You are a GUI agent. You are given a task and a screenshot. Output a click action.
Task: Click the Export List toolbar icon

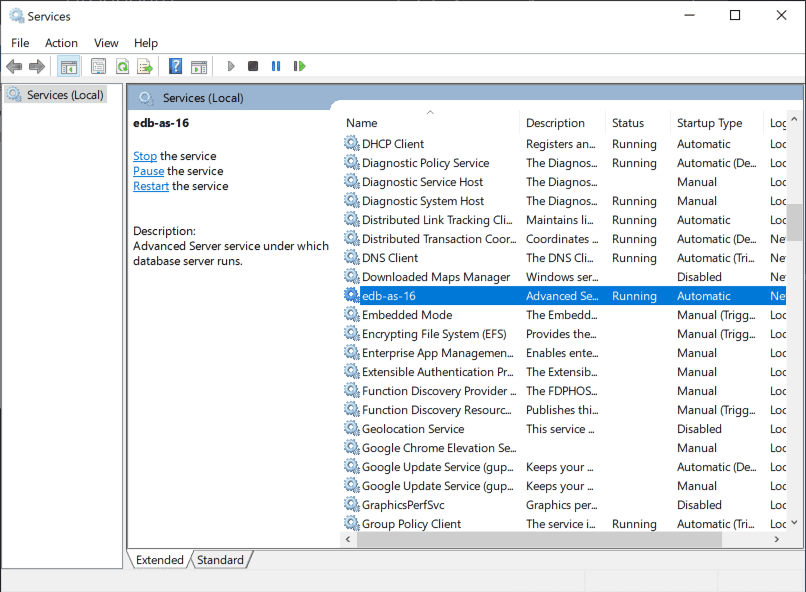point(145,66)
